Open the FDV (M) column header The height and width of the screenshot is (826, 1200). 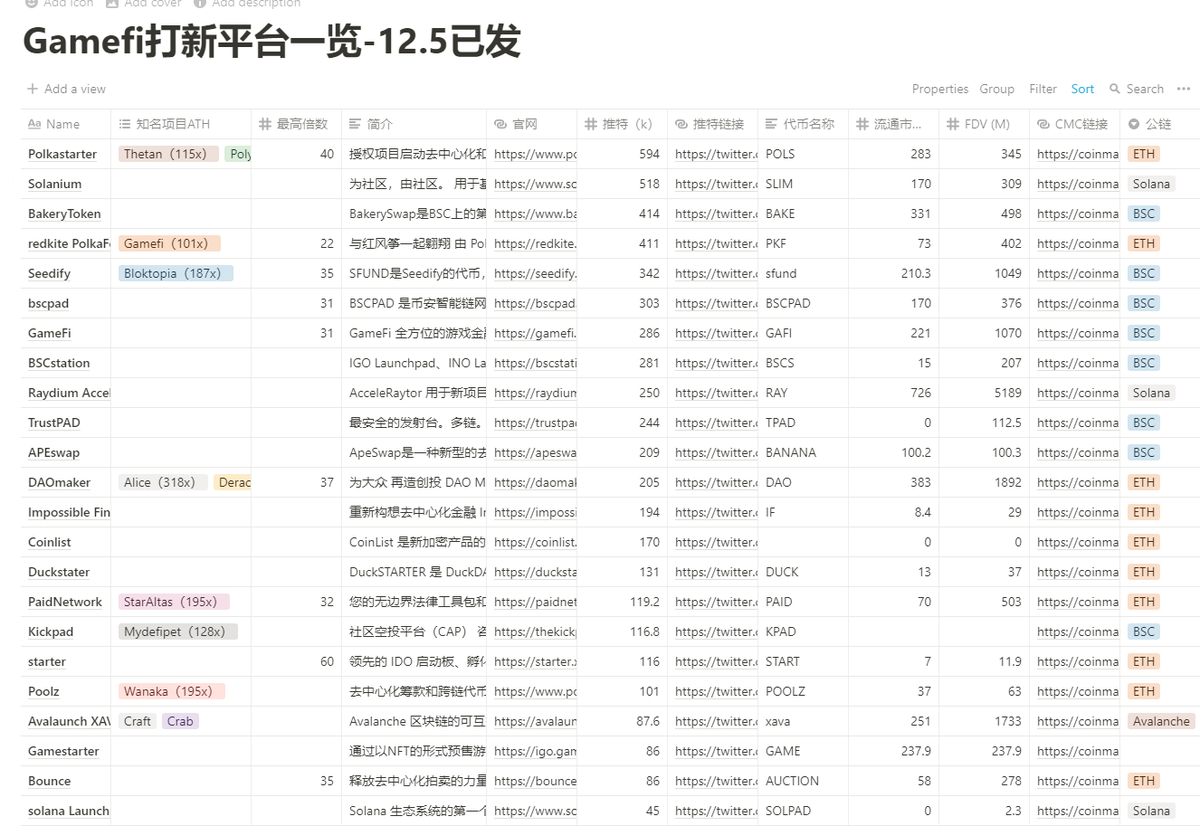[984, 124]
